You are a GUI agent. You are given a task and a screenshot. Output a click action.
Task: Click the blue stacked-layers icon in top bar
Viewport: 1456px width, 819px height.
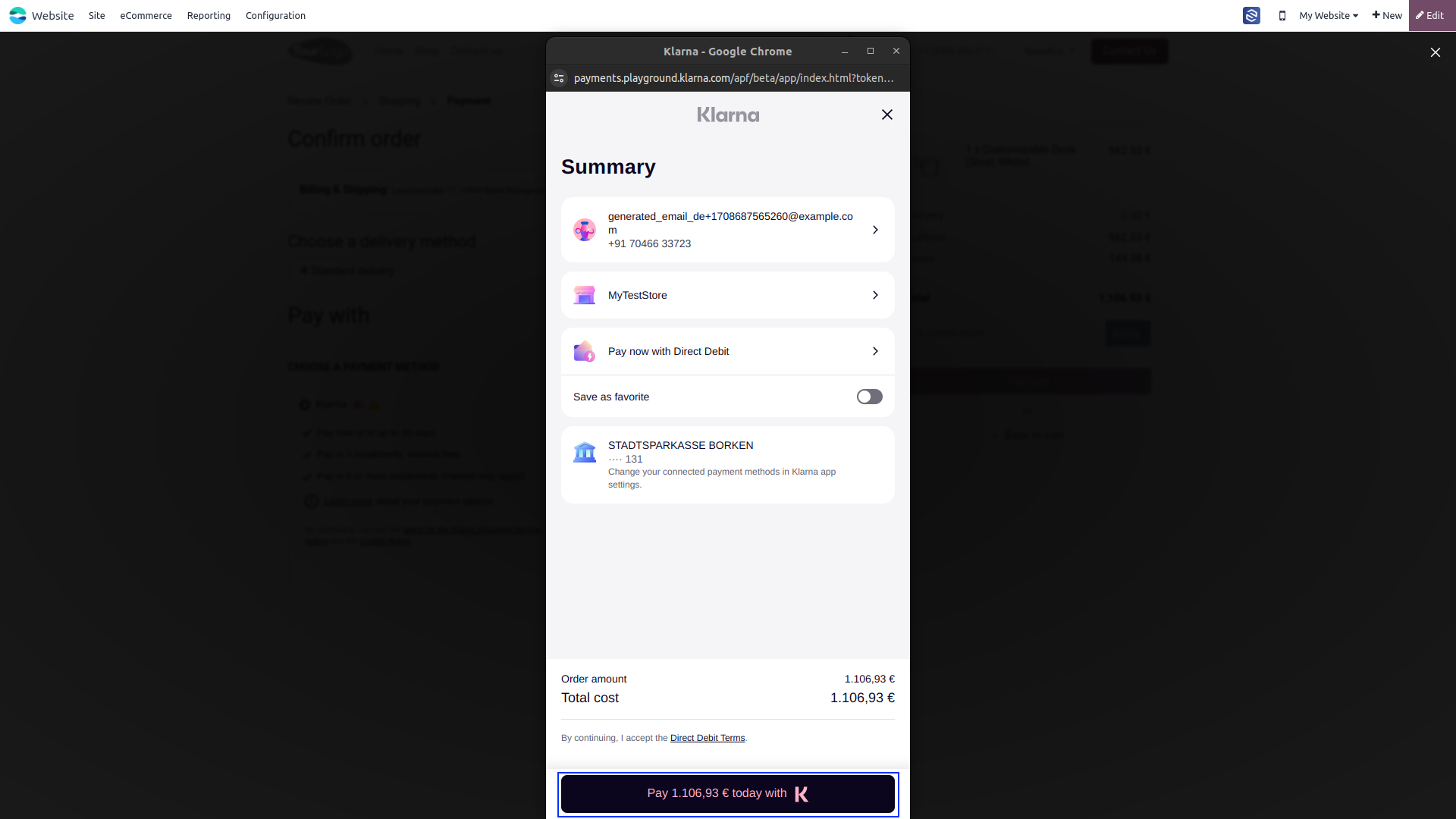click(x=1251, y=15)
